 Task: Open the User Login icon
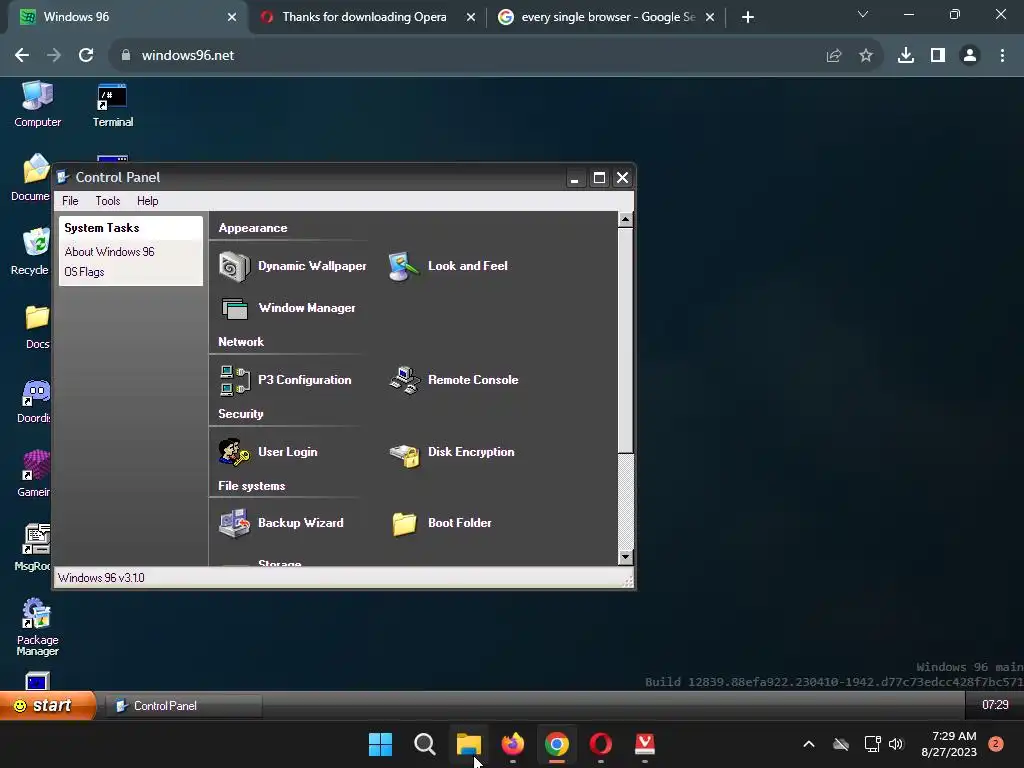tap(234, 452)
